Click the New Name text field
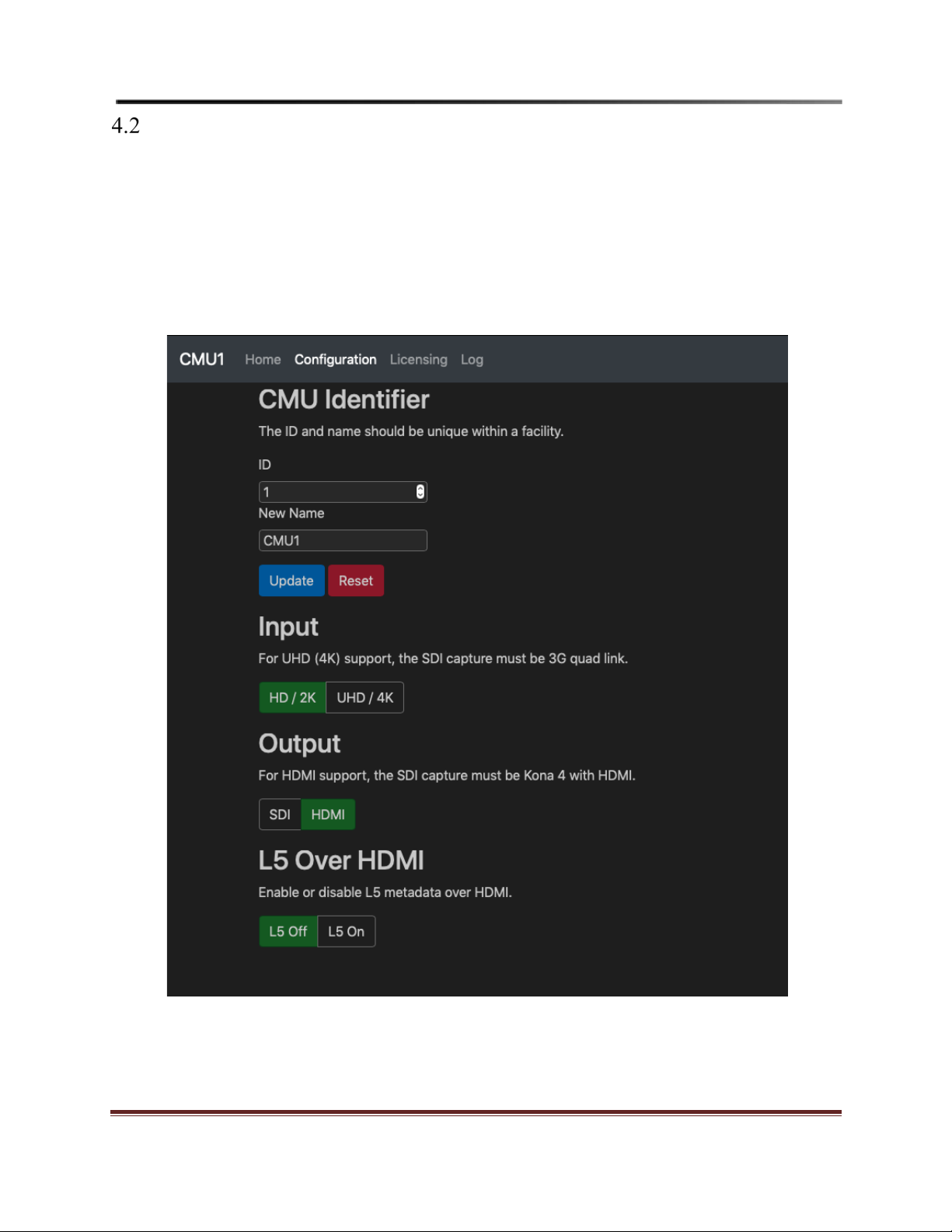The width and height of the screenshot is (952, 1232). click(343, 541)
